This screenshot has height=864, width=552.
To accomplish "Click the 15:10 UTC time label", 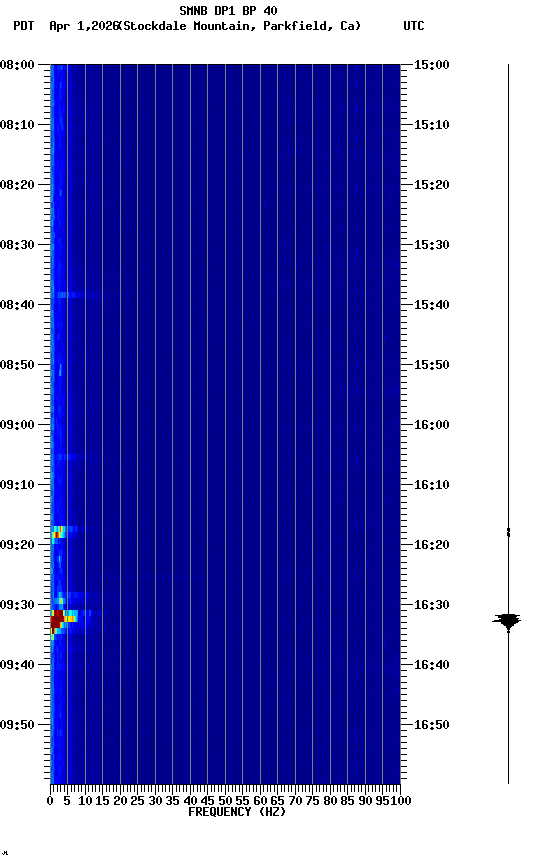I will (x=432, y=125).
